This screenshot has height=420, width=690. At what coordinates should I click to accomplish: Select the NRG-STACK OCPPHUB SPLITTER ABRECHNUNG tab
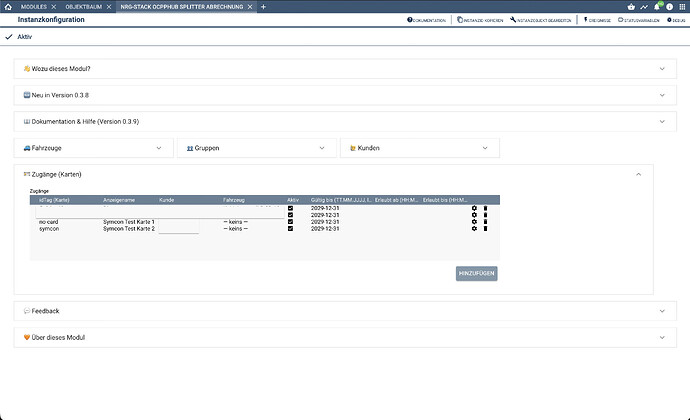click(182, 7)
